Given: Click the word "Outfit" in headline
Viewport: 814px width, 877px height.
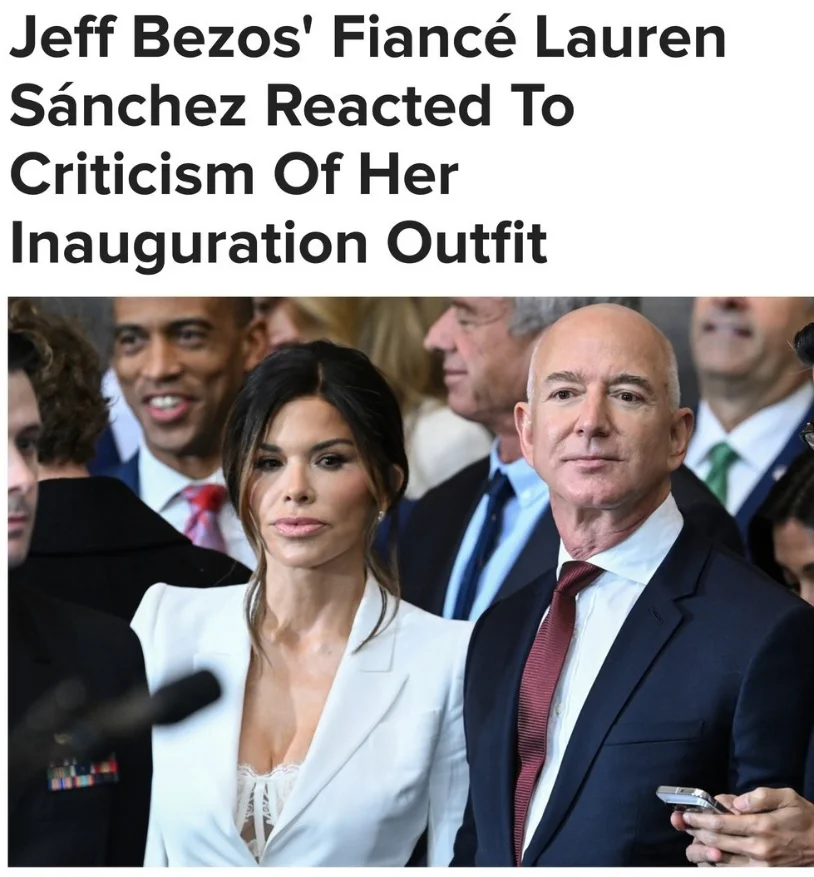Looking at the screenshot, I should tap(468, 243).
